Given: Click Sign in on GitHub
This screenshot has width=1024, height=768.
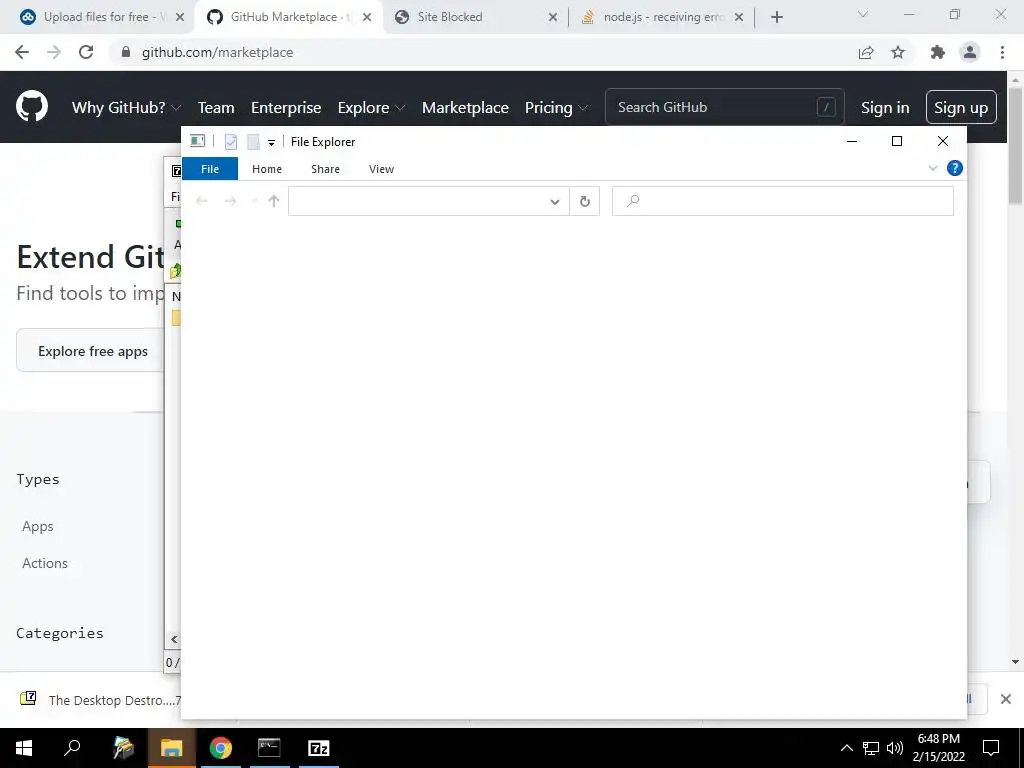Looking at the screenshot, I should click(x=885, y=108).
